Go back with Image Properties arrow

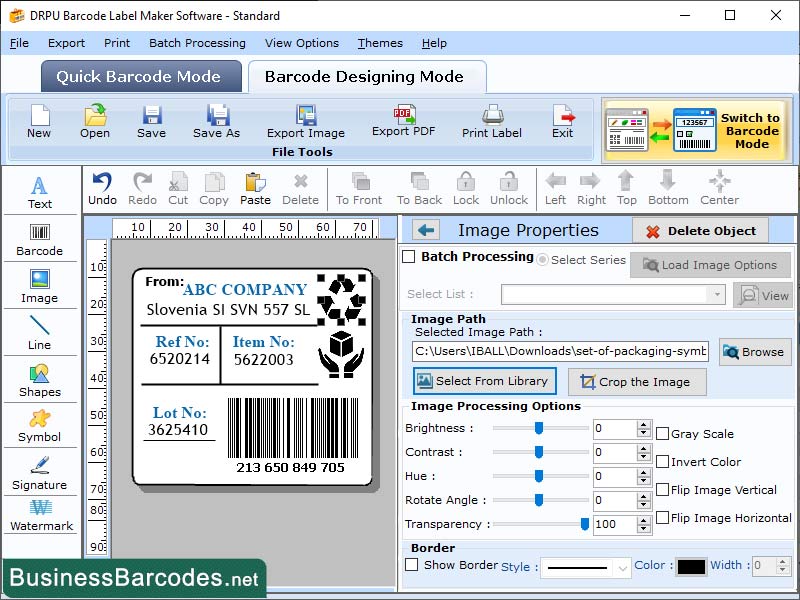pos(426,230)
